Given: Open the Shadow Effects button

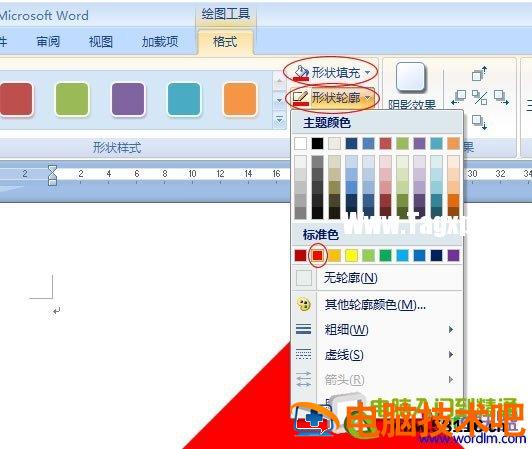Looking at the screenshot, I should click(x=411, y=85).
